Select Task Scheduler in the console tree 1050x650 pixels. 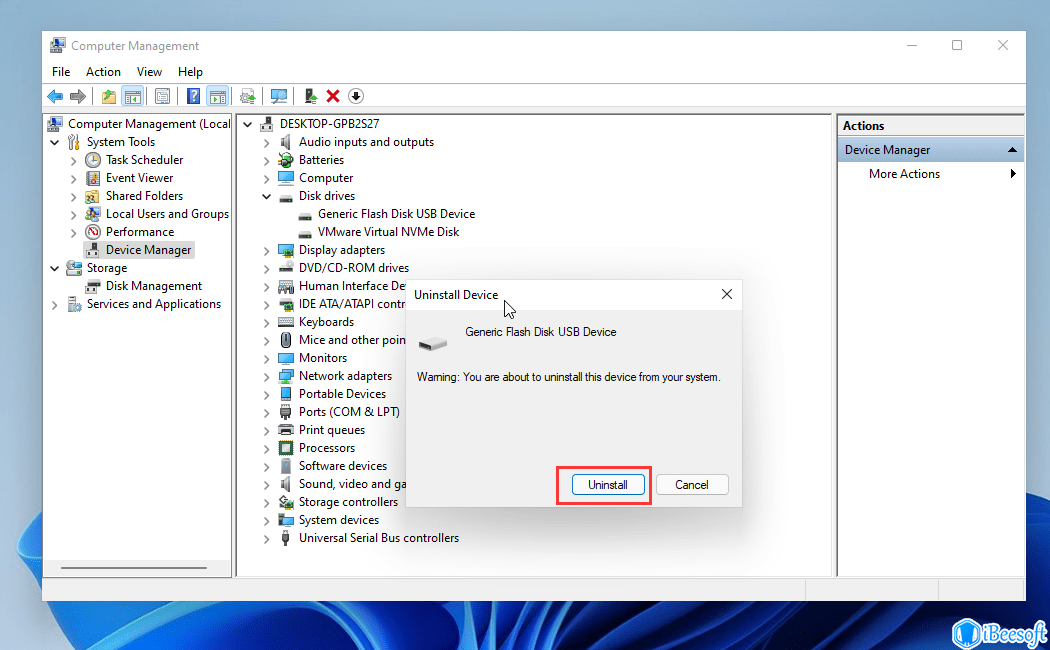coord(145,160)
